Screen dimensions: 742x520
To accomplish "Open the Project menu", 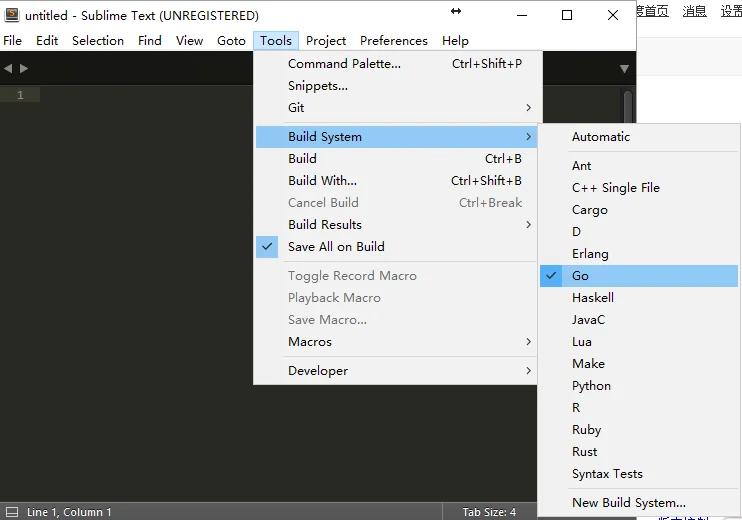I will 326,41.
